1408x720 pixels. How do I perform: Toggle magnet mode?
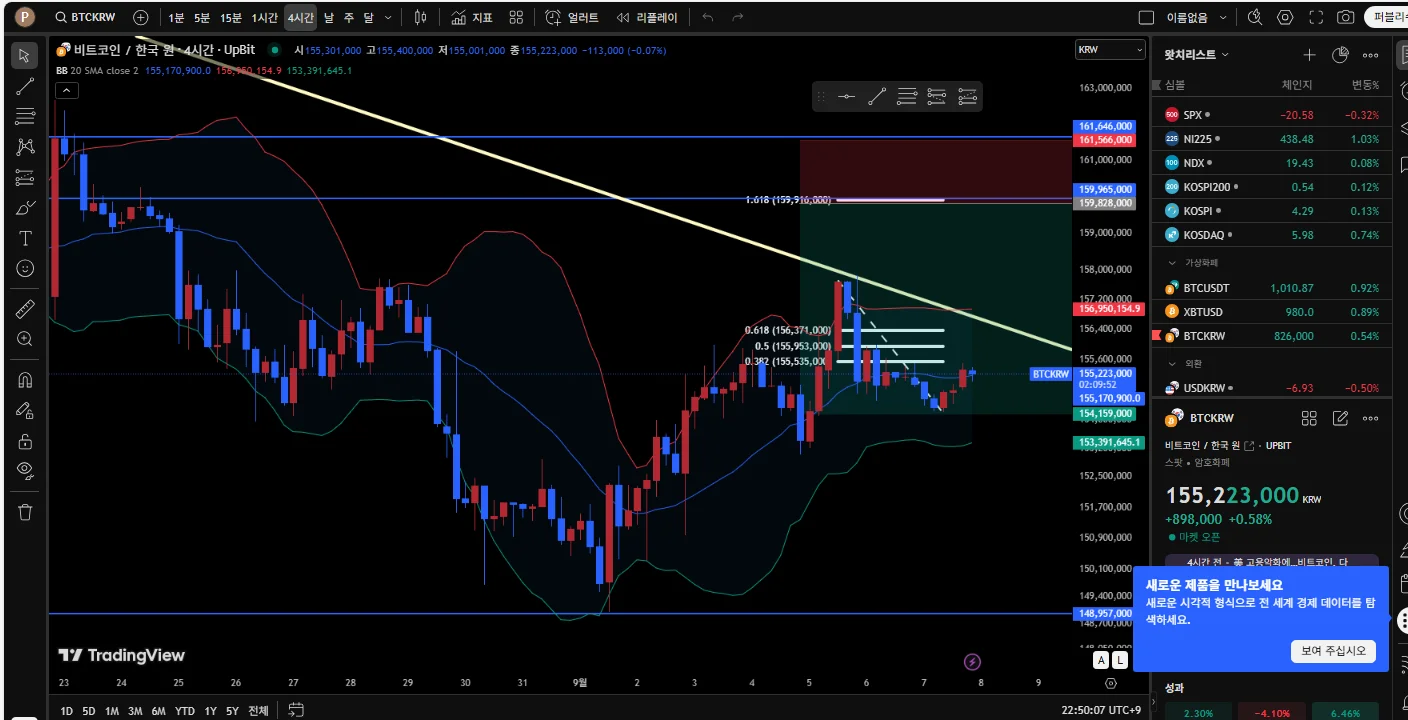click(25, 380)
